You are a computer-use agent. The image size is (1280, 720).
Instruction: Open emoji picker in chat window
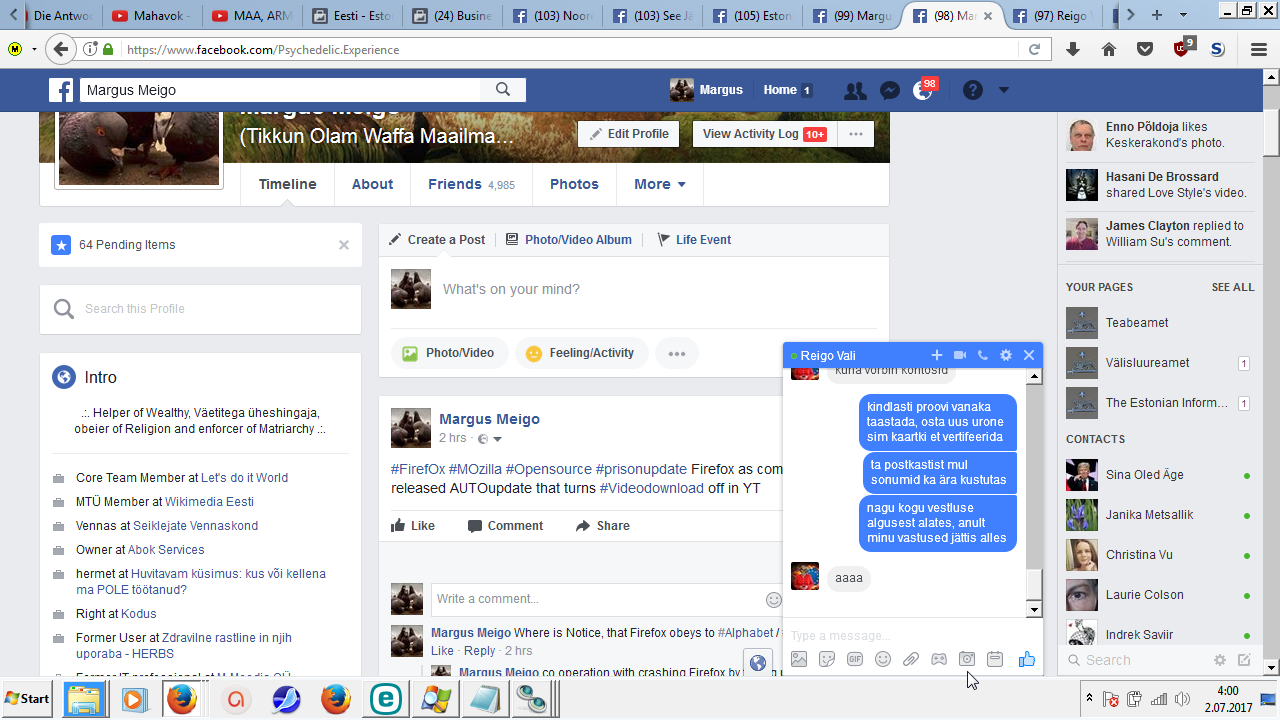pyautogui.click(x=883, y=659)
